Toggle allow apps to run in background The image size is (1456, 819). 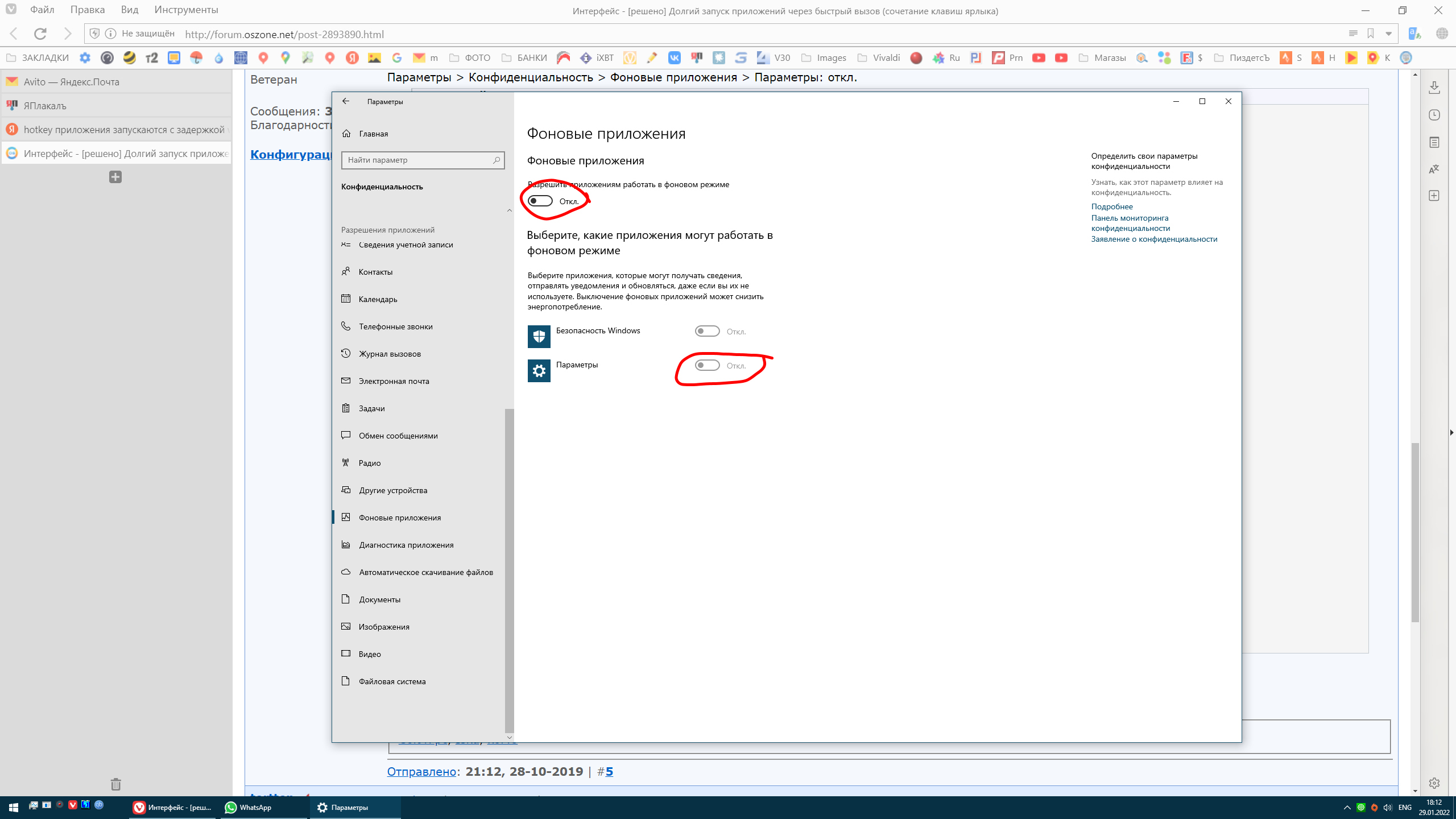pyautogui.click(x=540, y=201)
